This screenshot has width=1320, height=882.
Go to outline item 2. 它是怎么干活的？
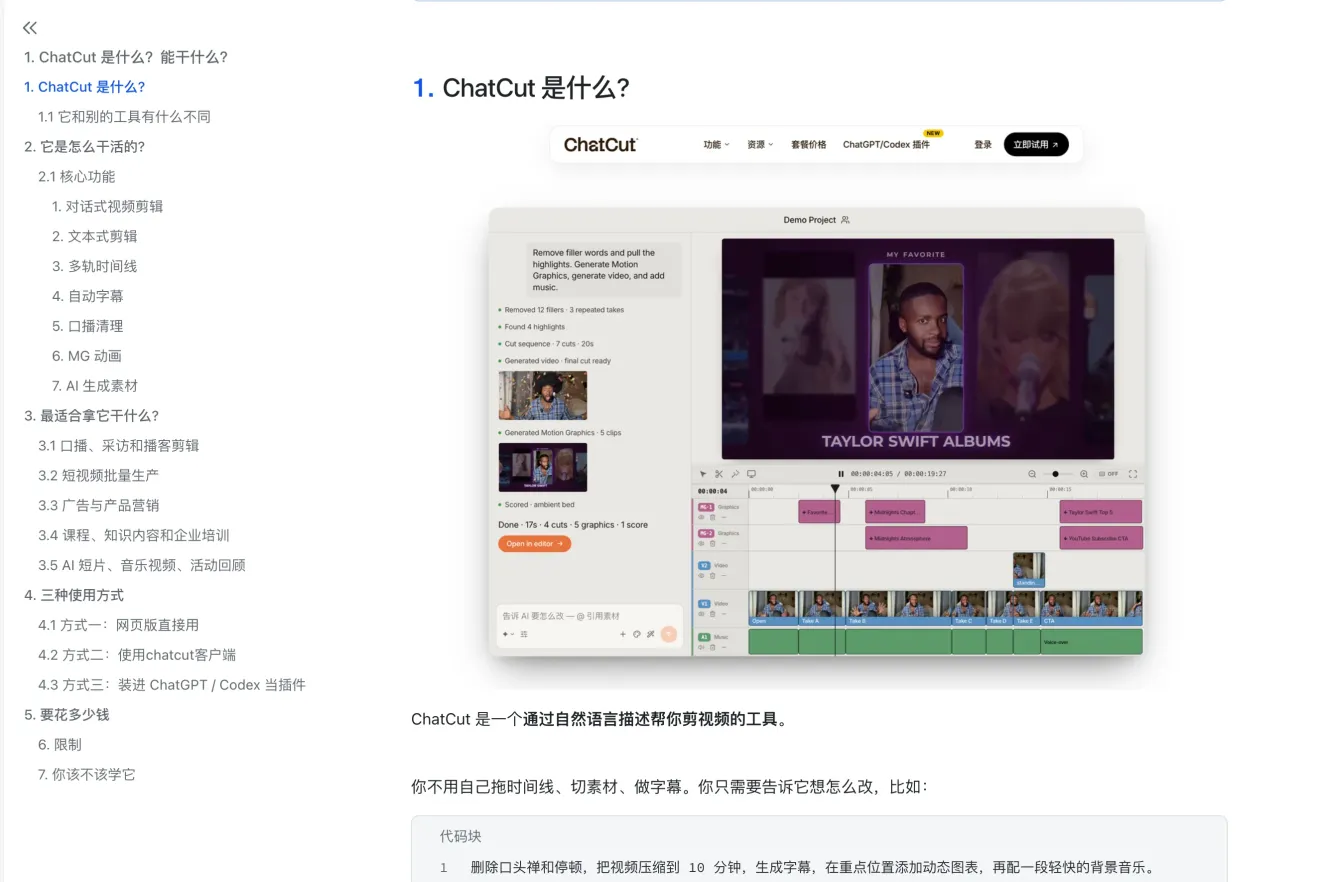85,147
